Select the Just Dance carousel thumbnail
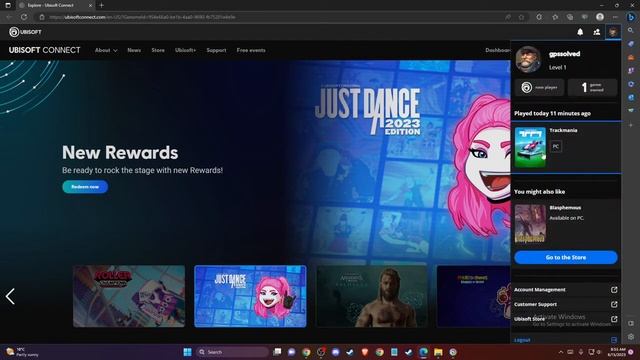This screenshot has height=360, width=640. (x=251, y=296)
